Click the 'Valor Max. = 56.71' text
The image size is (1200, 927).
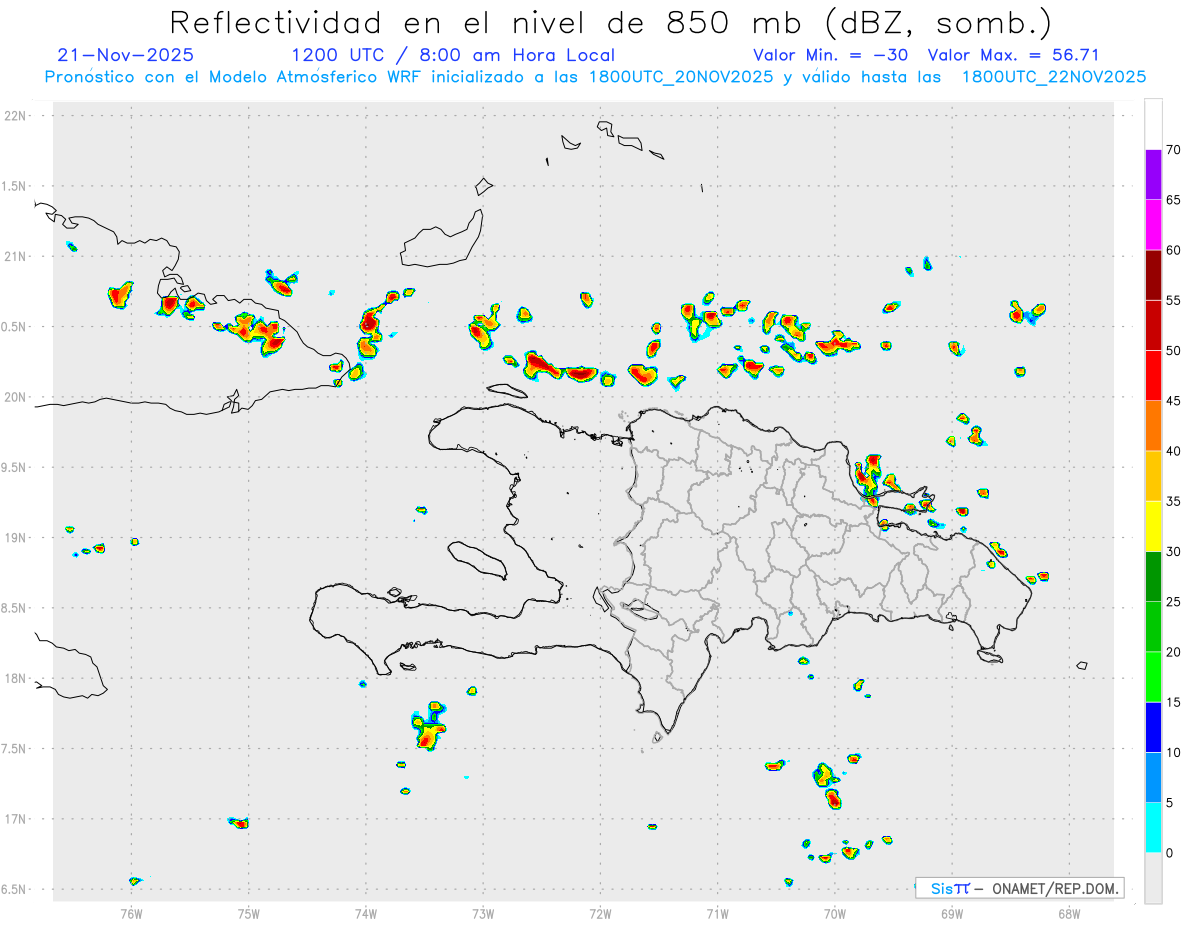click(x=1014, y=55)
